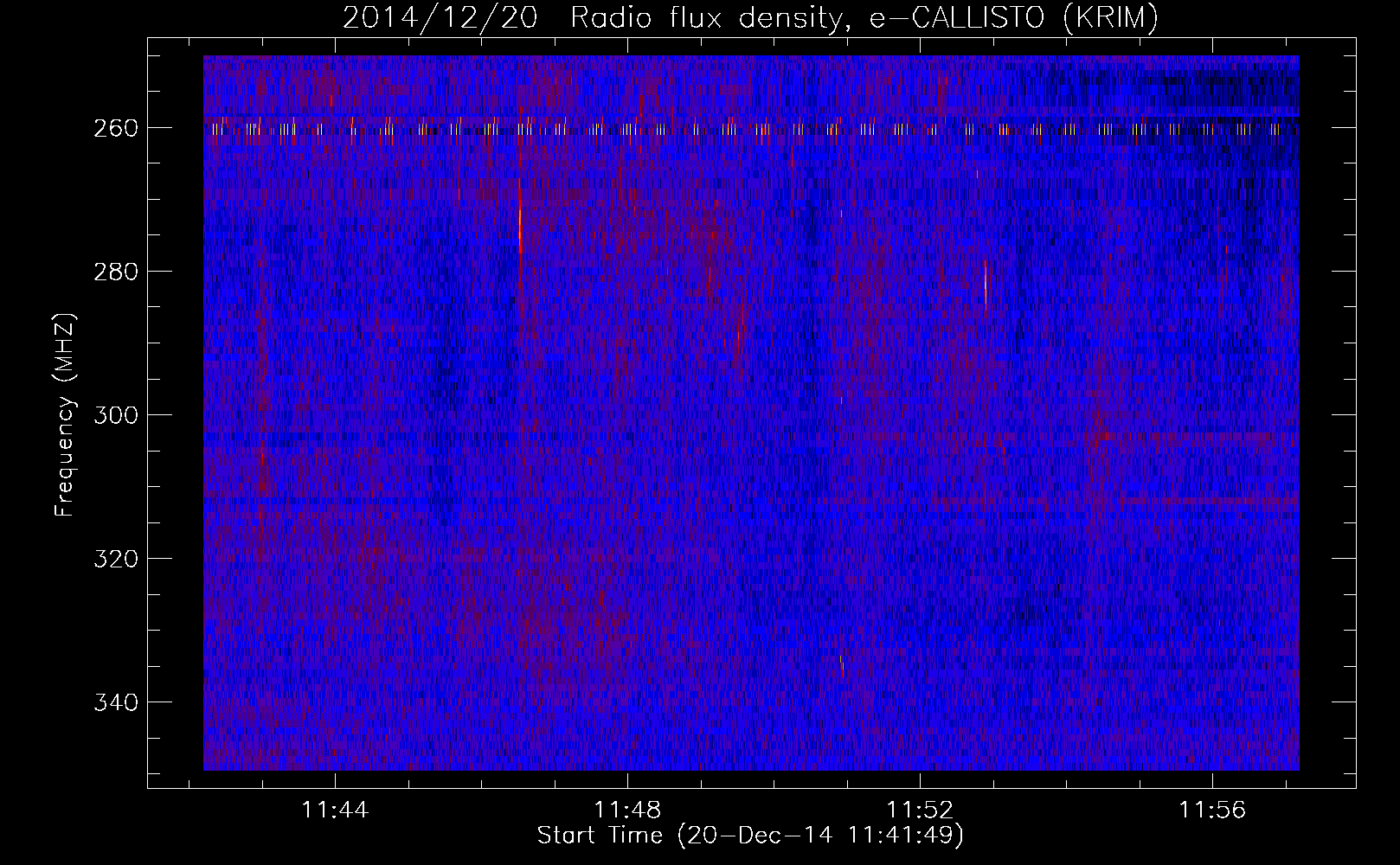The height and width of the screenshot is (865, 1400).
Task: Click the 320 frequency tick label
Action: point(115,559)
